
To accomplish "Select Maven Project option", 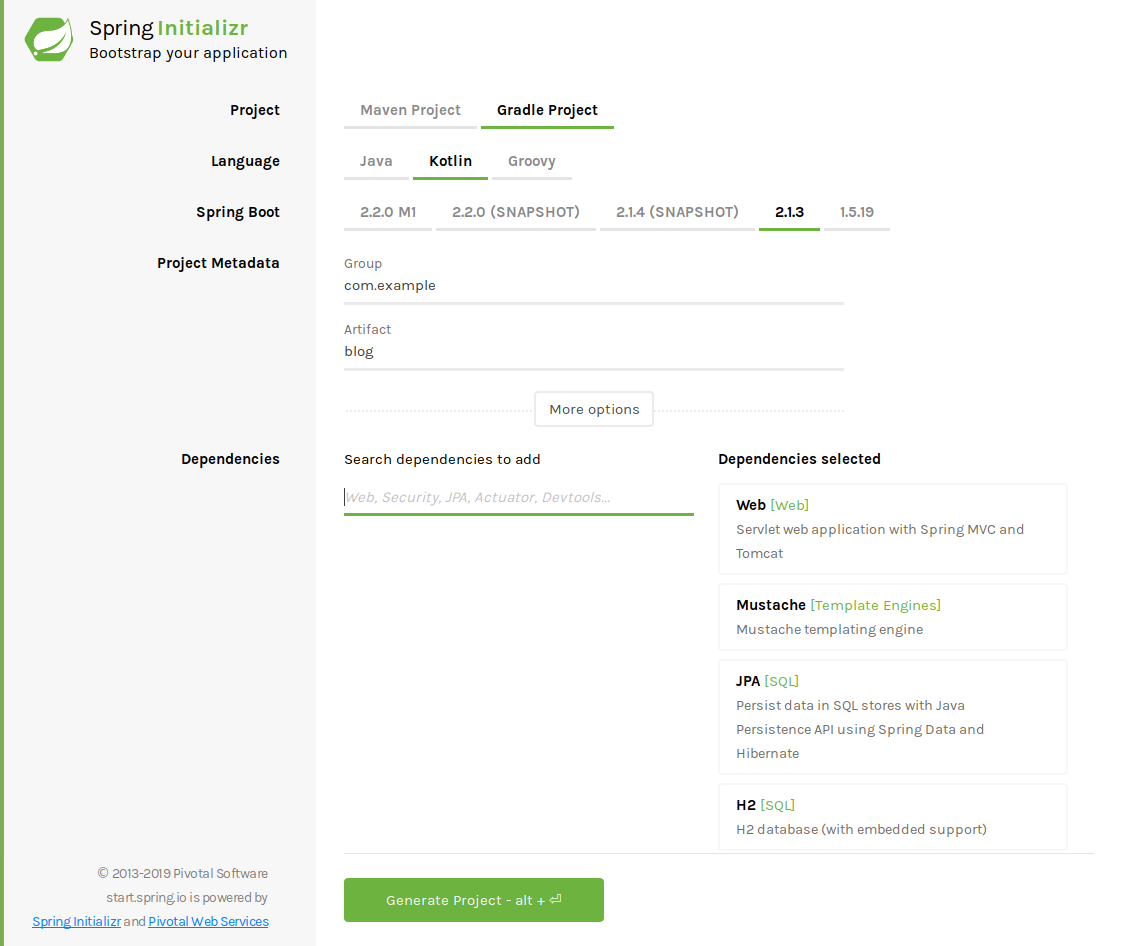I will click(410, 111).
